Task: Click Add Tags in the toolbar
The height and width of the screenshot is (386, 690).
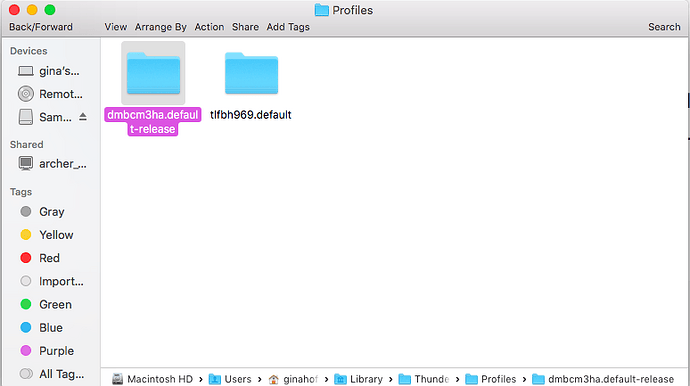Action: [288, 27]
